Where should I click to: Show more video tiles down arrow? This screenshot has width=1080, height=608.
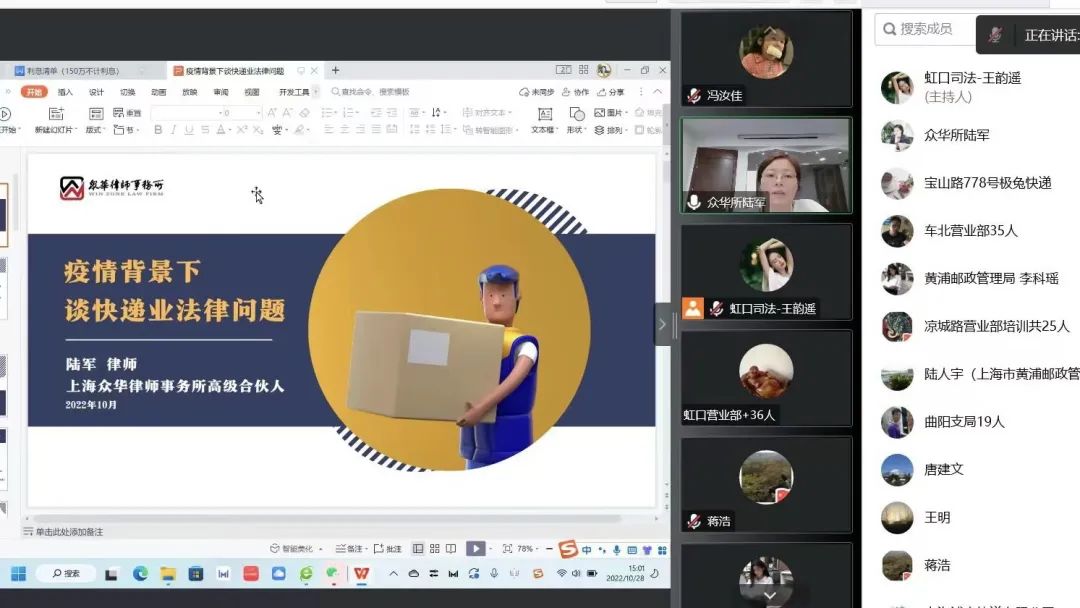(x=769, y=595)
